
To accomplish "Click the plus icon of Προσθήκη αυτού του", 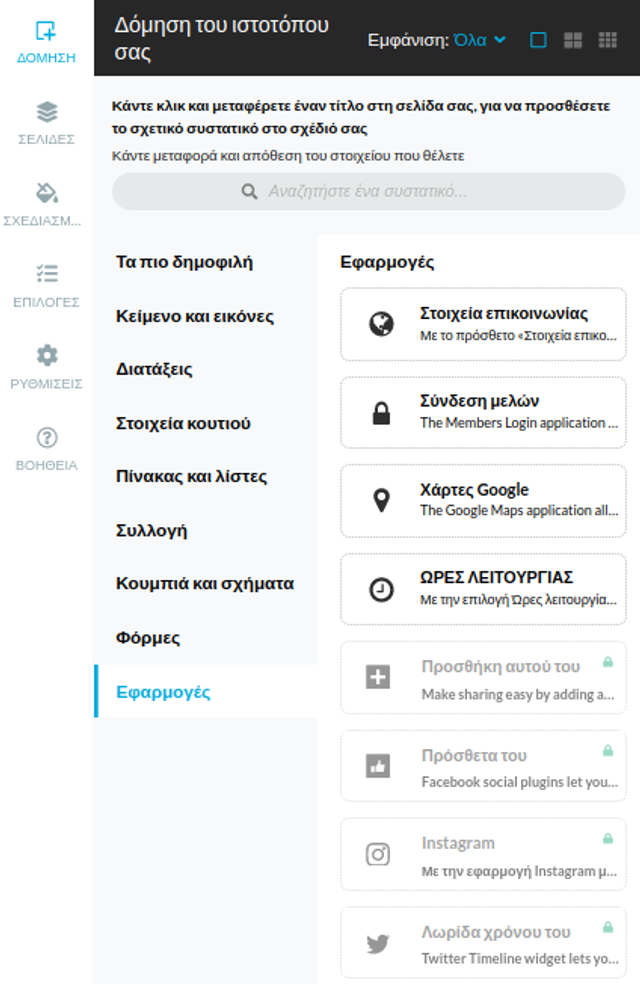I will point(378,676).
